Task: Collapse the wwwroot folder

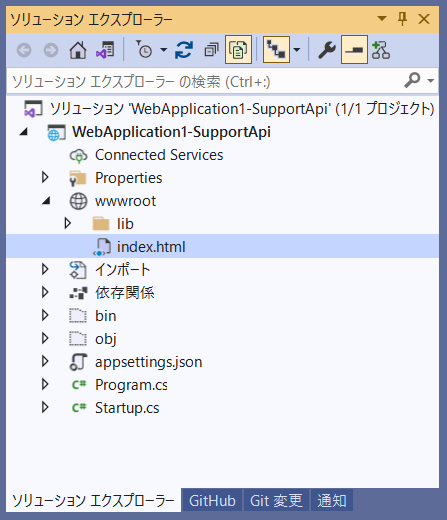Action: tap(46, 201)
